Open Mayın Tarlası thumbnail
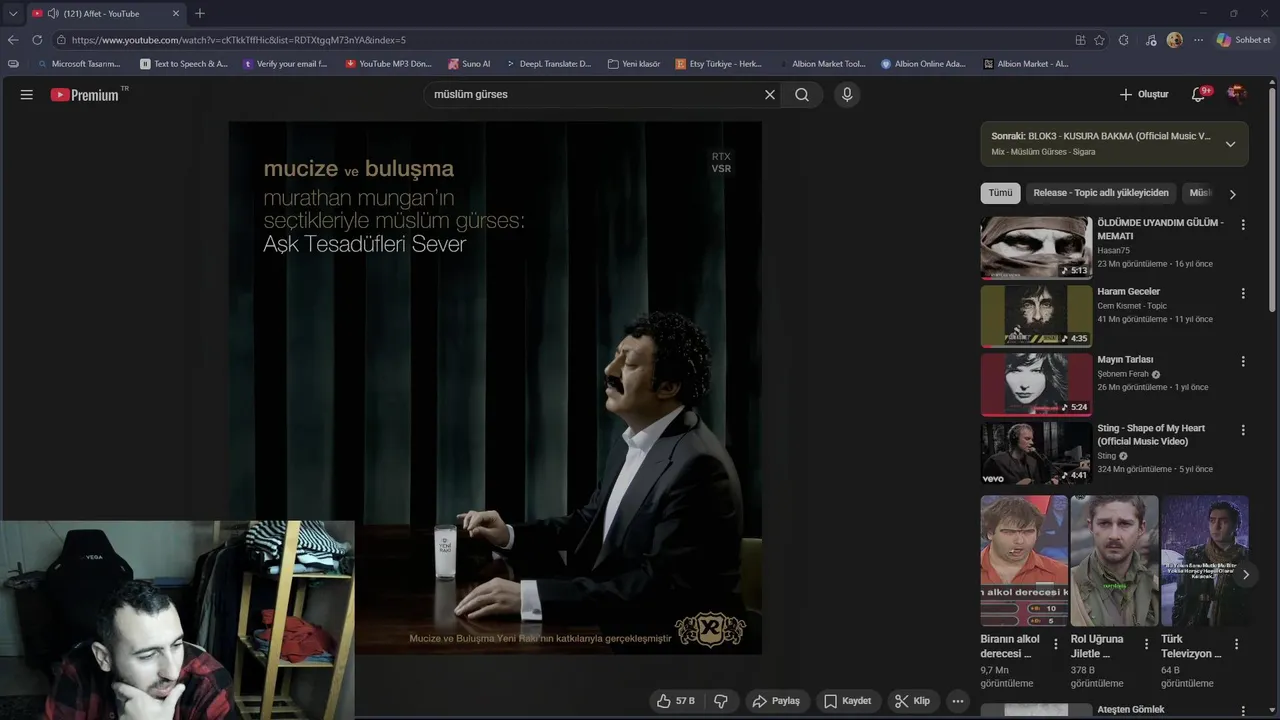Image resolution: width=1280 pixels, height=720 pixels. coord(1036,383)
